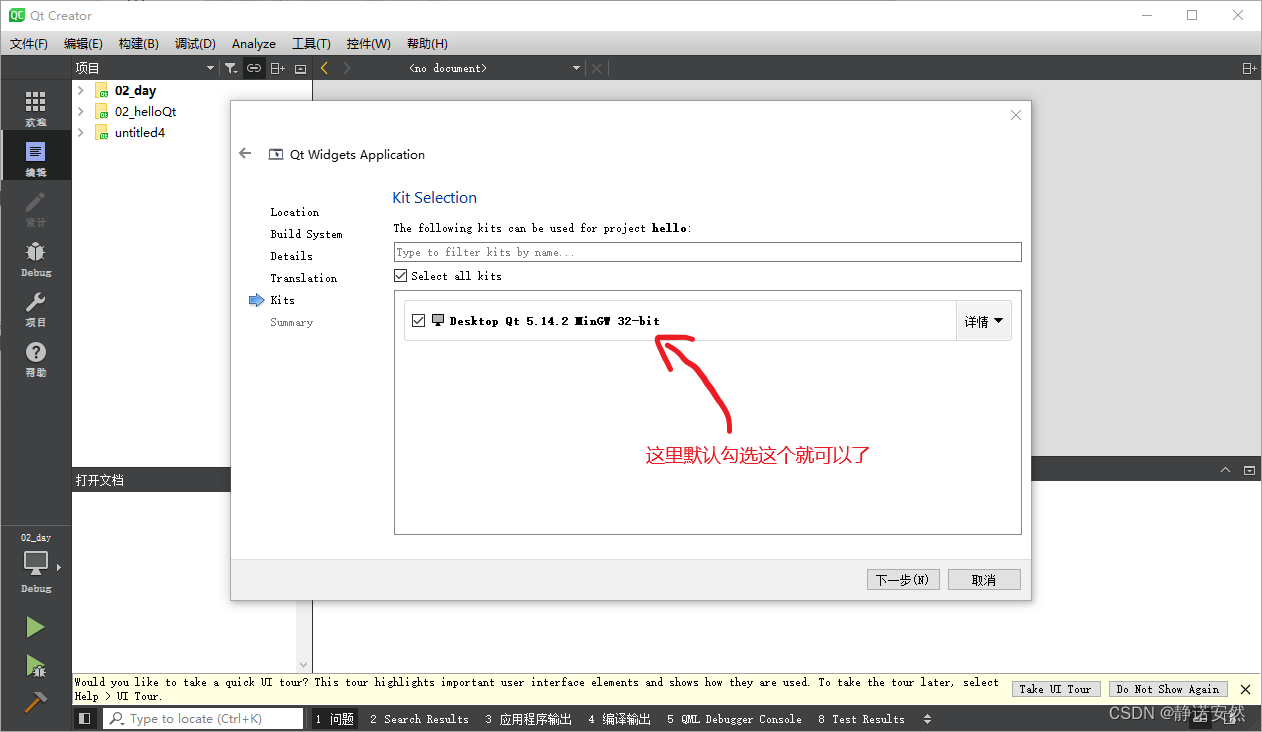Close the current document X icon
Image resolution: width=1262 pixels, height=732 pixels.
pos(597,68)
